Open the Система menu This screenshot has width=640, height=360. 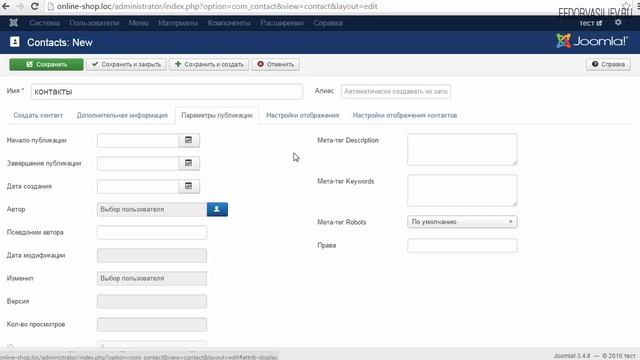44,23
